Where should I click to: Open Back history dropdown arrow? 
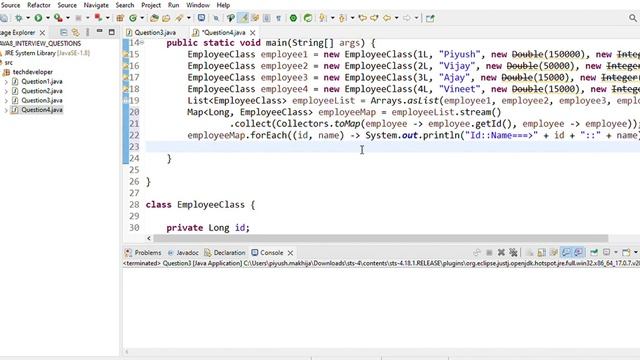[x=396, y=18]
